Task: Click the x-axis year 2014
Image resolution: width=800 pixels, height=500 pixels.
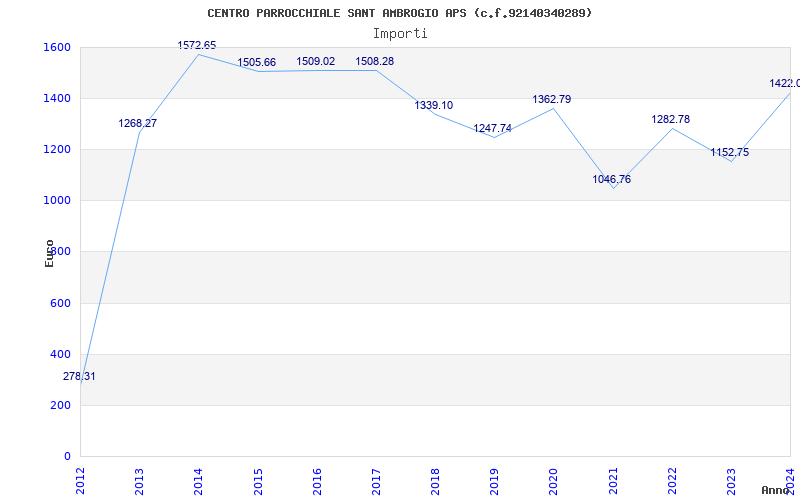Action: click(198, 481)
